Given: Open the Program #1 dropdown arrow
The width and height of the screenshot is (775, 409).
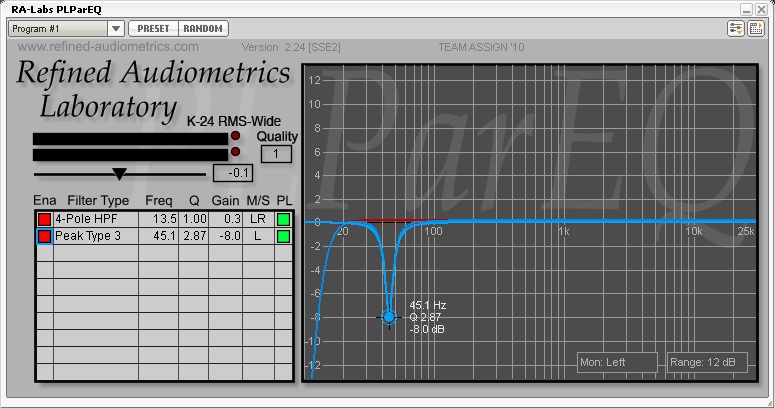Looking at the screenshot, I should pos(116,29).
